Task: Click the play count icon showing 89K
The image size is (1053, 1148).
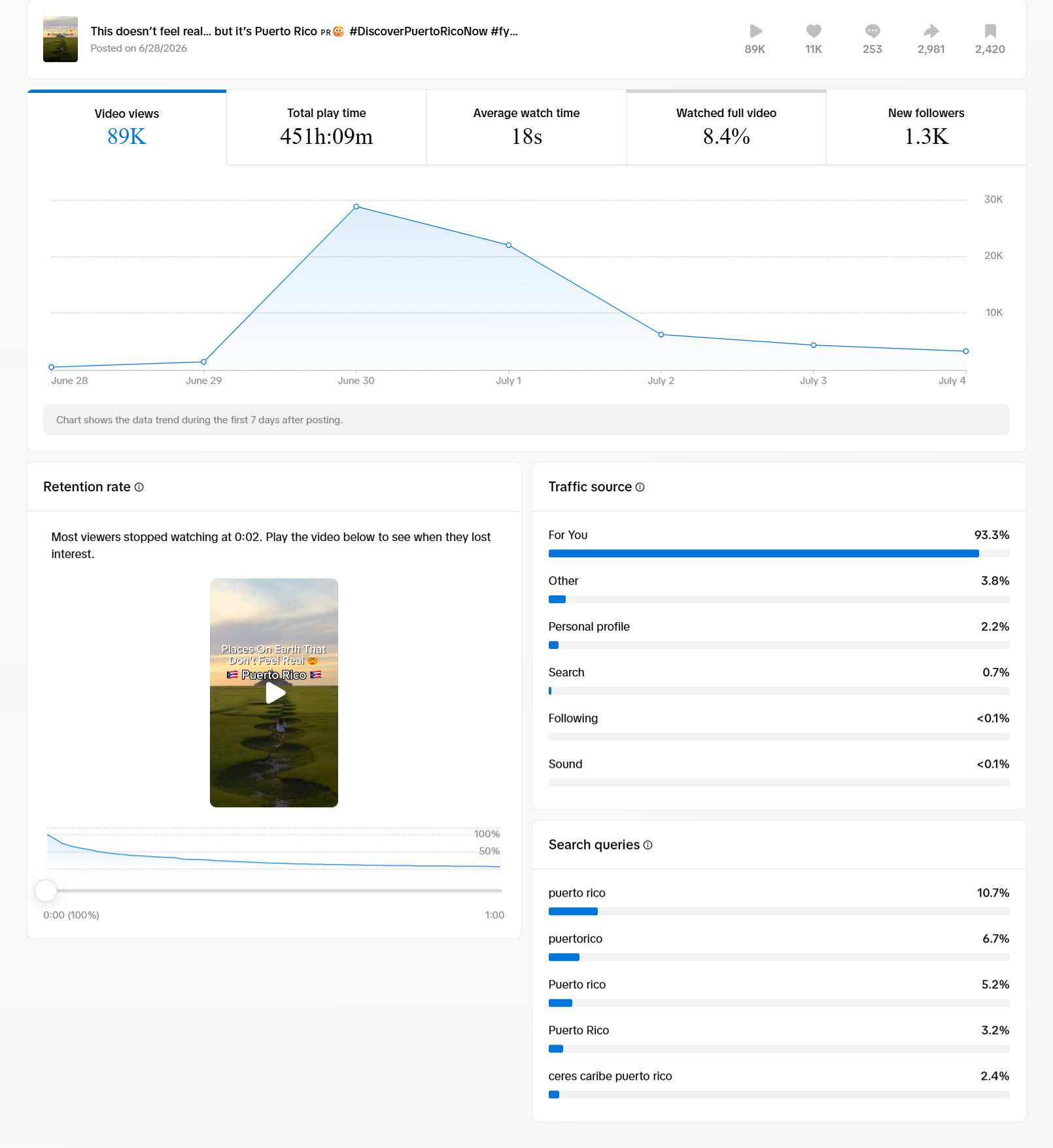Action: point(755,31)
